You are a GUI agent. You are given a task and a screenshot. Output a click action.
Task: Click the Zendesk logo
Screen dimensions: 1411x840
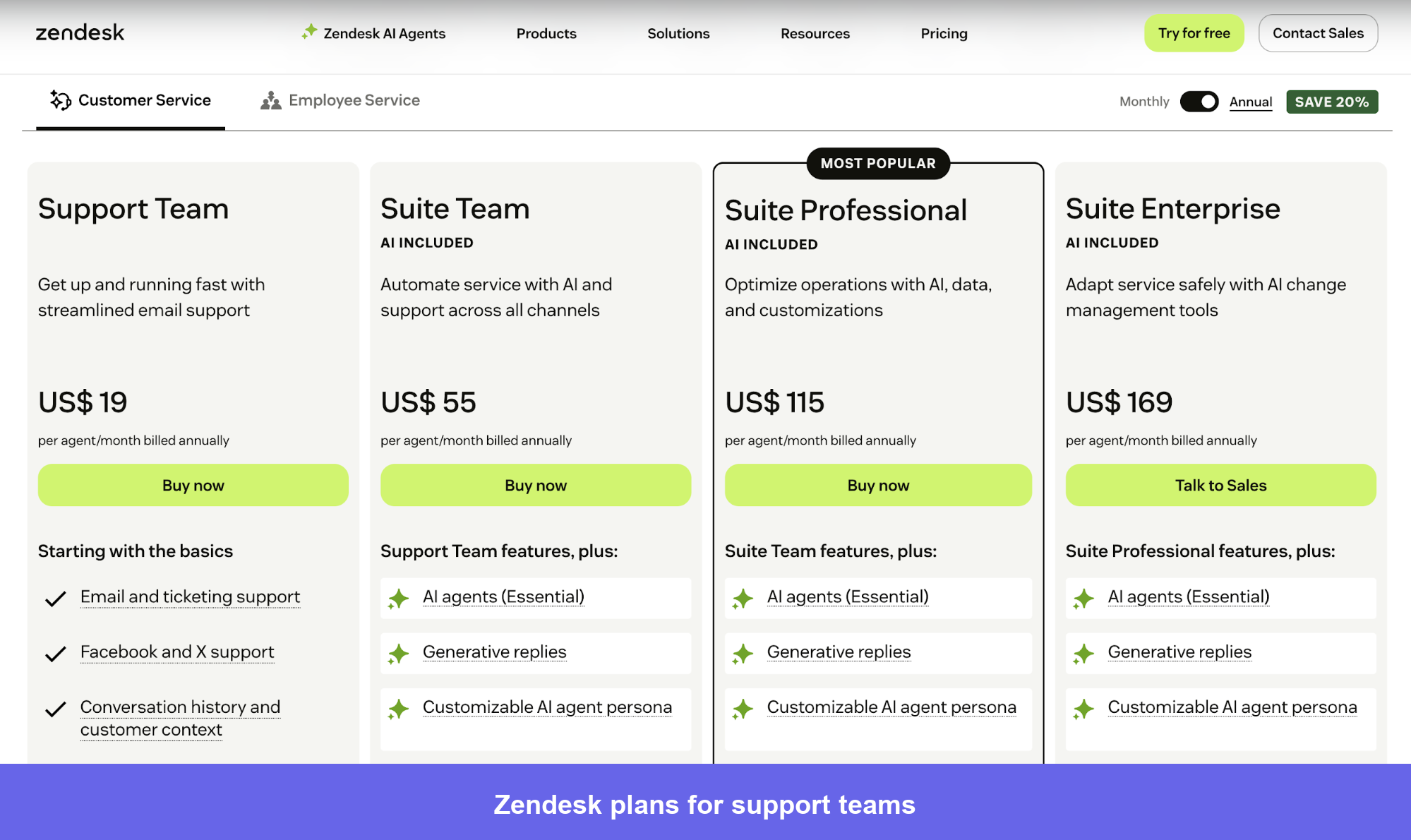79,32
